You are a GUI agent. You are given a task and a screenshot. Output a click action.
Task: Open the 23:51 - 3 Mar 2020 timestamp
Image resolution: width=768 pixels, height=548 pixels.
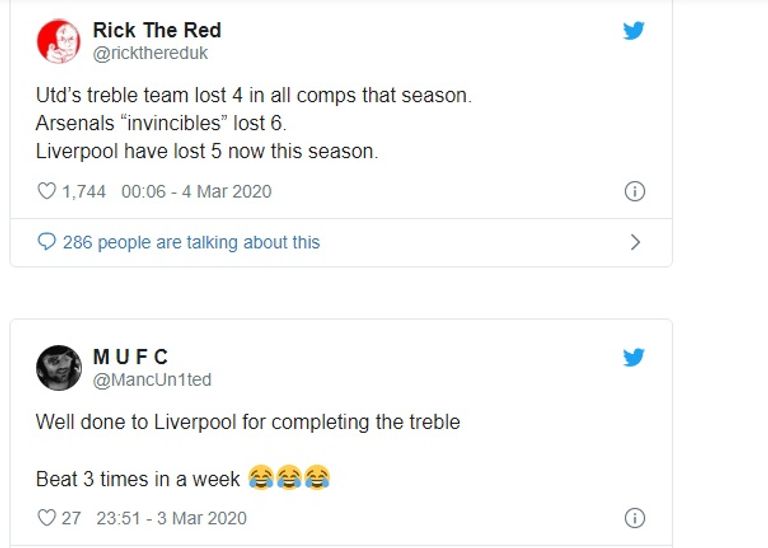point(171,518)
